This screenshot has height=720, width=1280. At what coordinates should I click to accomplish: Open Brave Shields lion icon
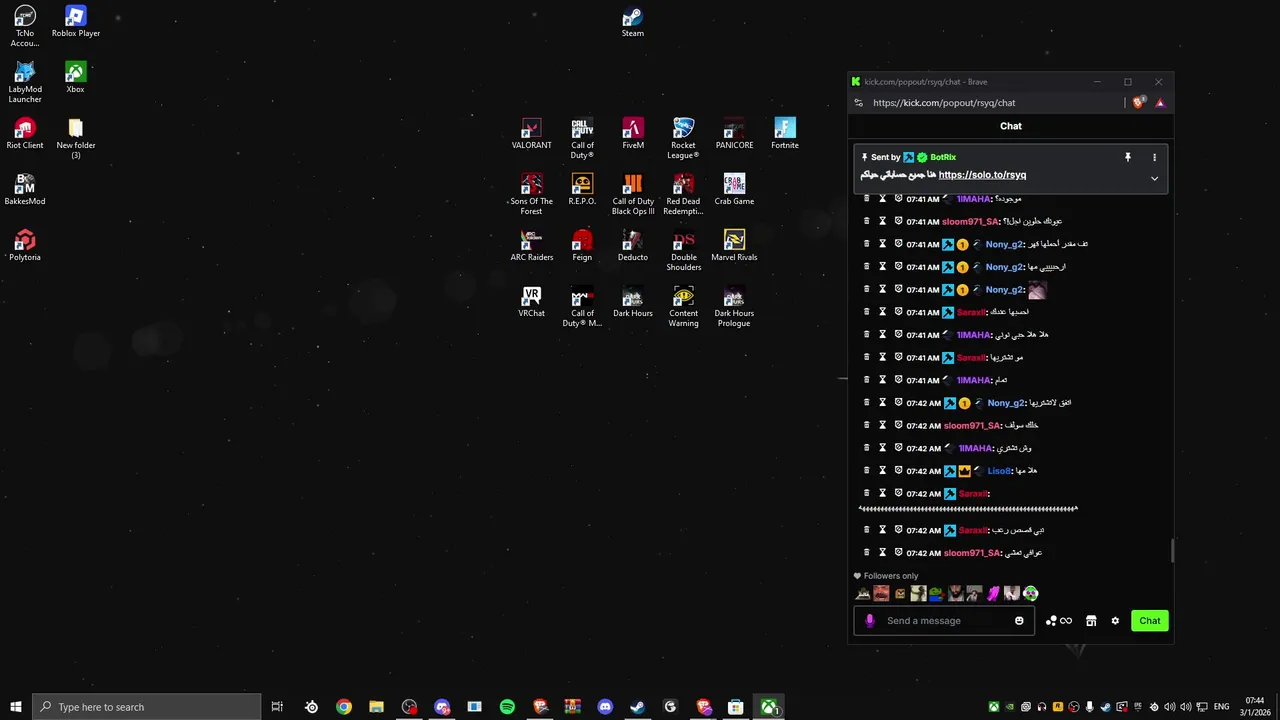point(1139,102)
